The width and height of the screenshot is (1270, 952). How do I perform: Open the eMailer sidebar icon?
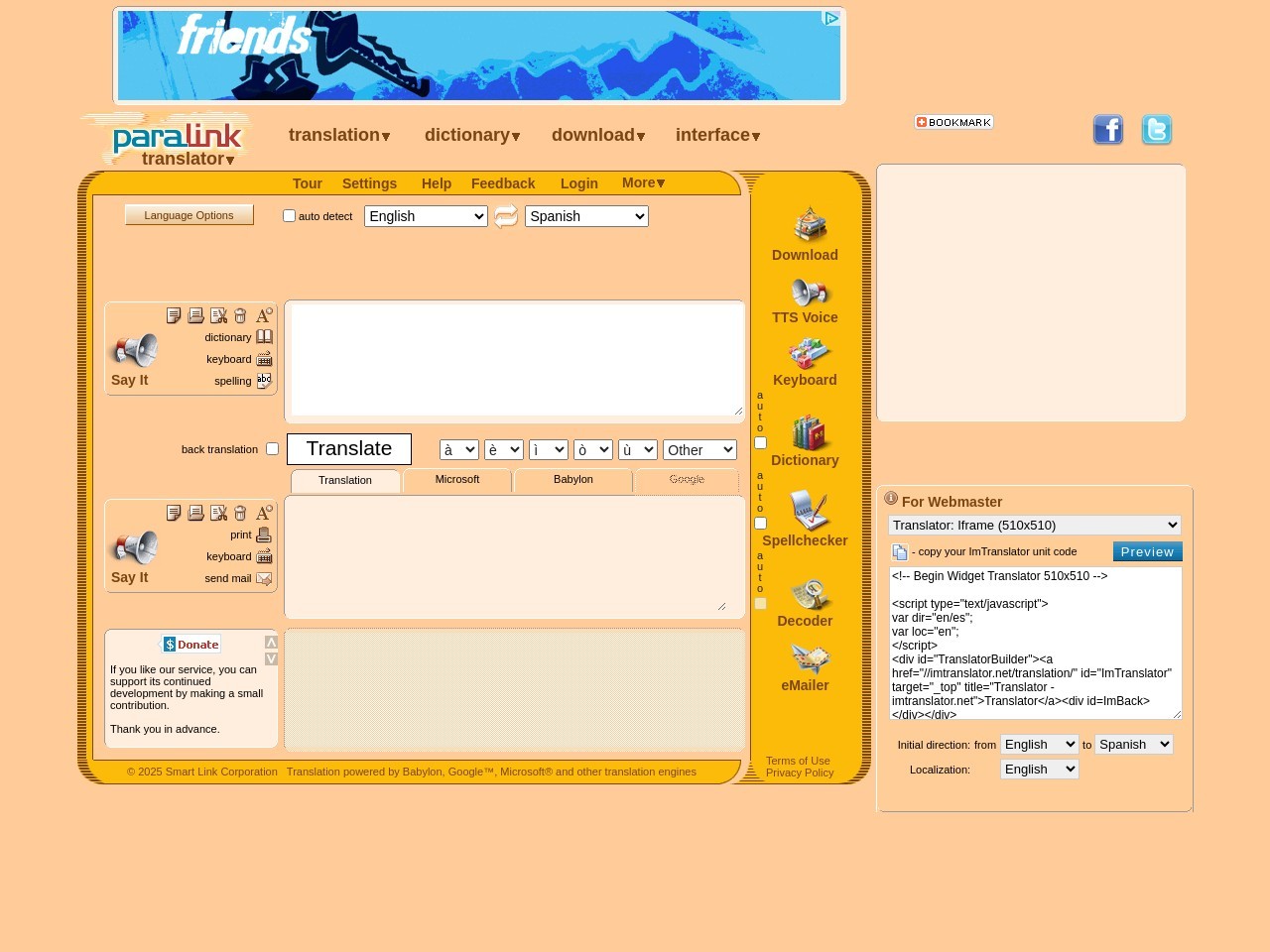click(x=810, y=658)
